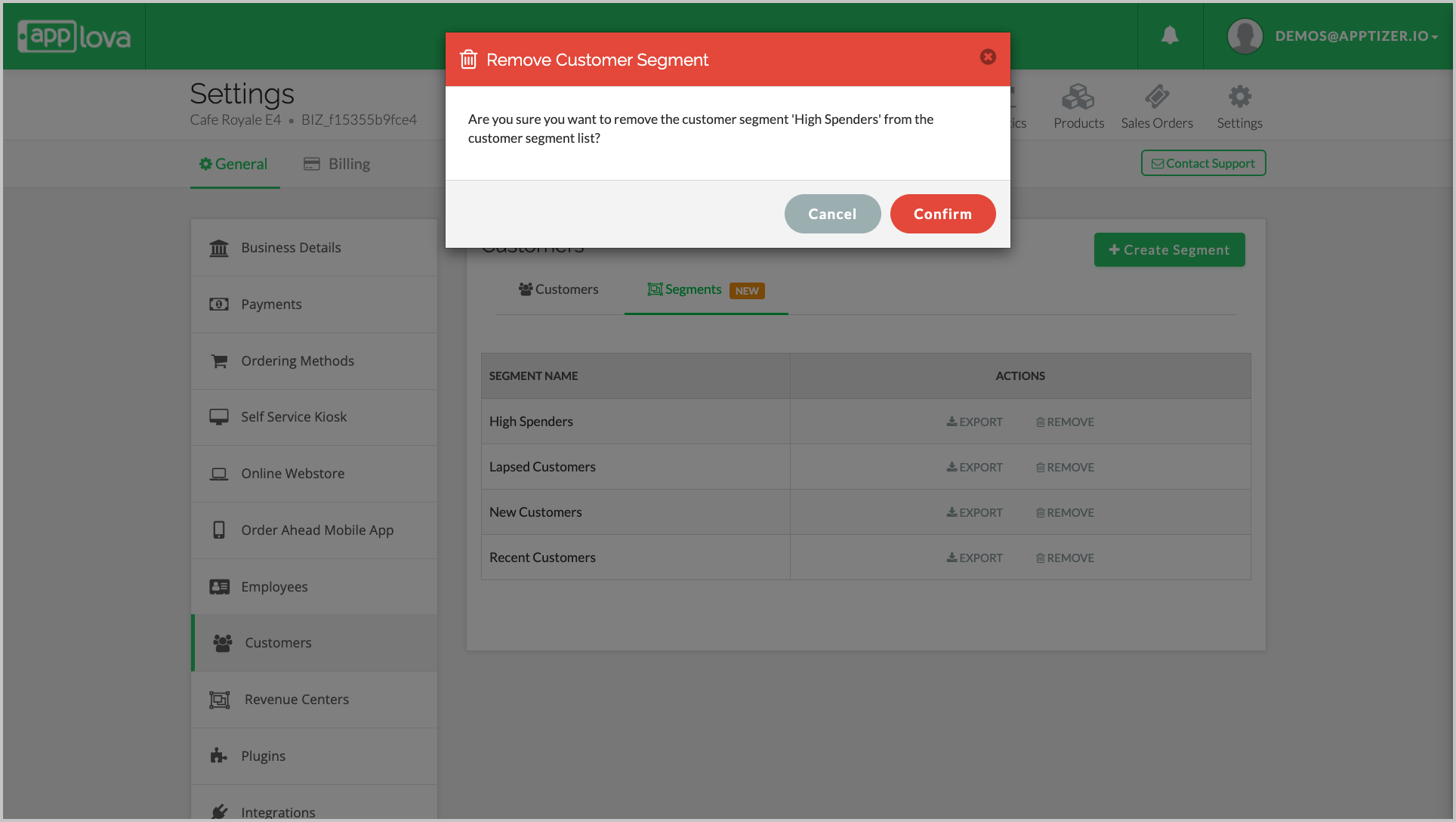1456x822 pixels.
Task: Cancel the segment removal dialog
Action: click(832, 214)
